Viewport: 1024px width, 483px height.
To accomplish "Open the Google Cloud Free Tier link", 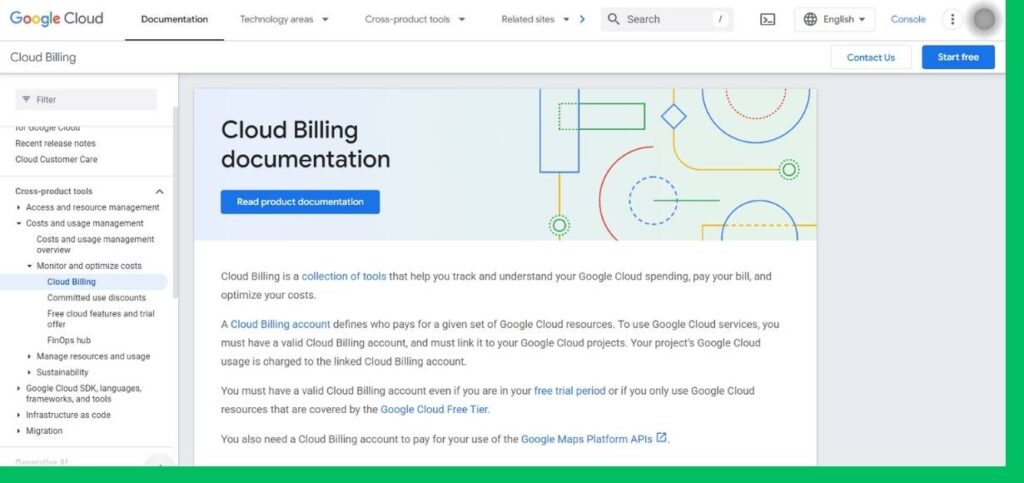I will (434, 410).
